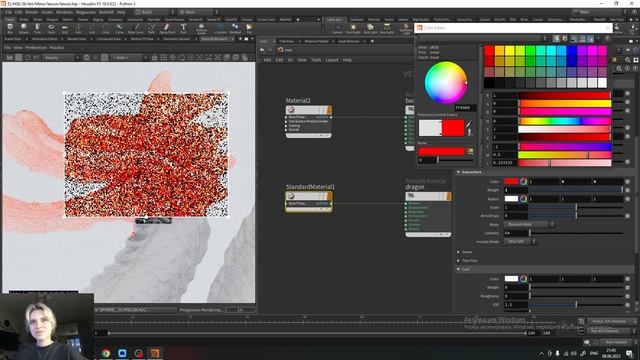Open the Windows menu

pos(64,12)
